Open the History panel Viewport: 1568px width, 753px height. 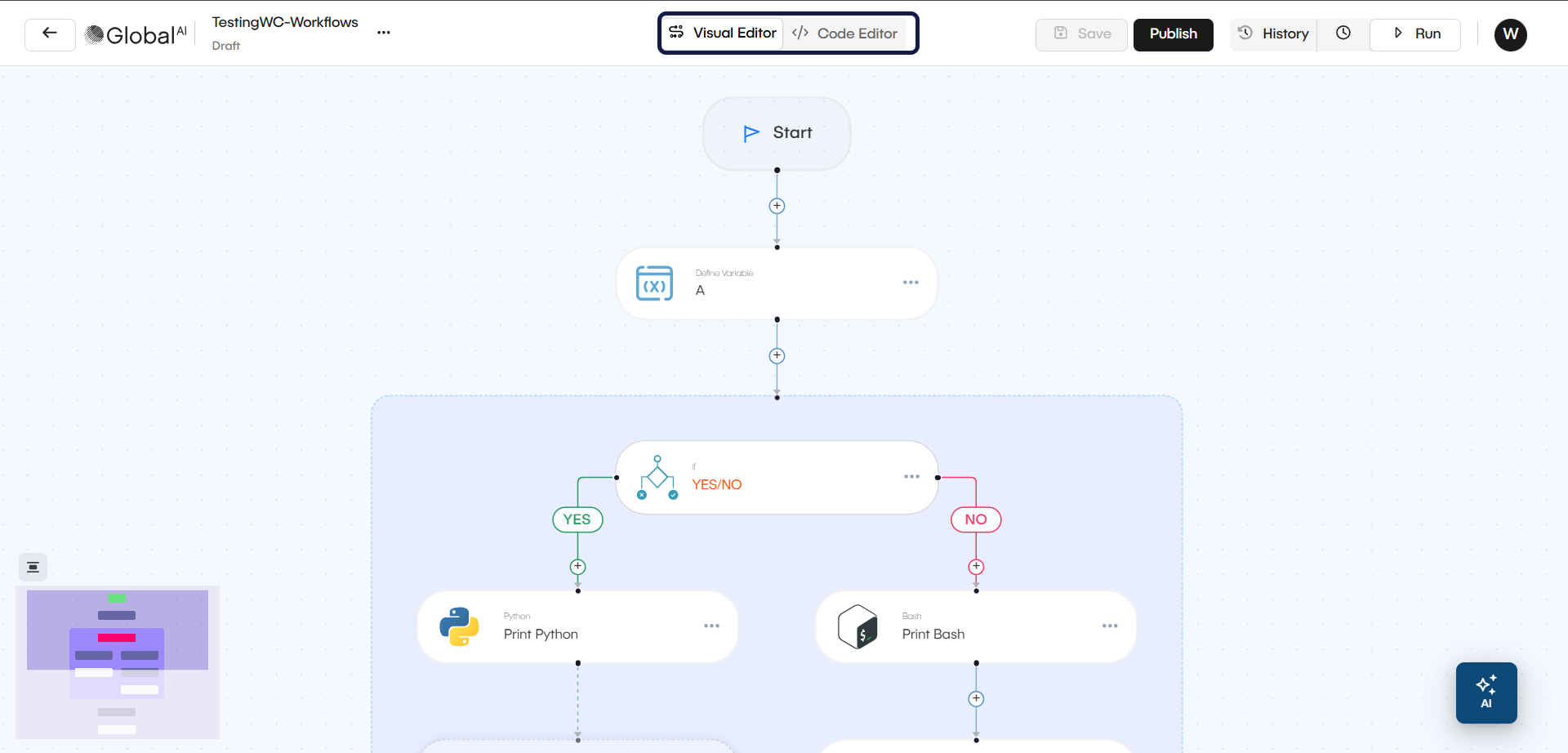1273,34
